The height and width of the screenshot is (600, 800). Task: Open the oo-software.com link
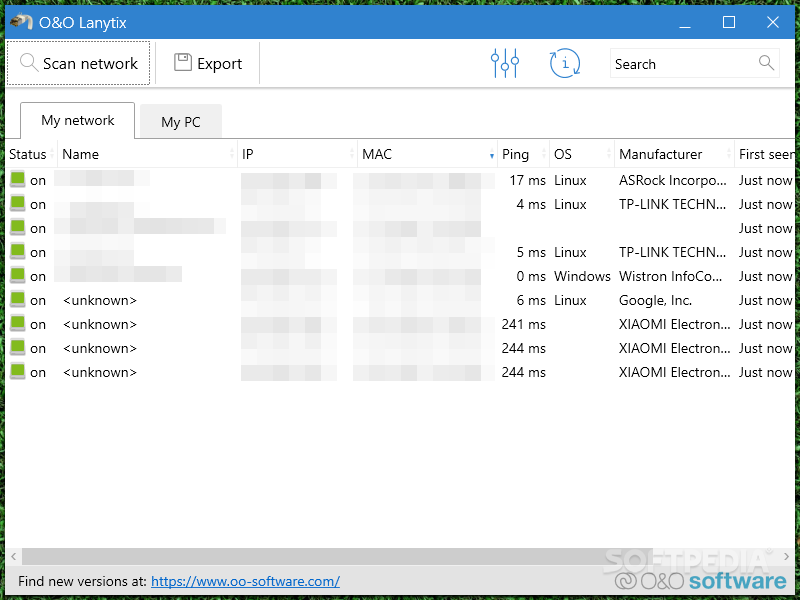[245, 581]
